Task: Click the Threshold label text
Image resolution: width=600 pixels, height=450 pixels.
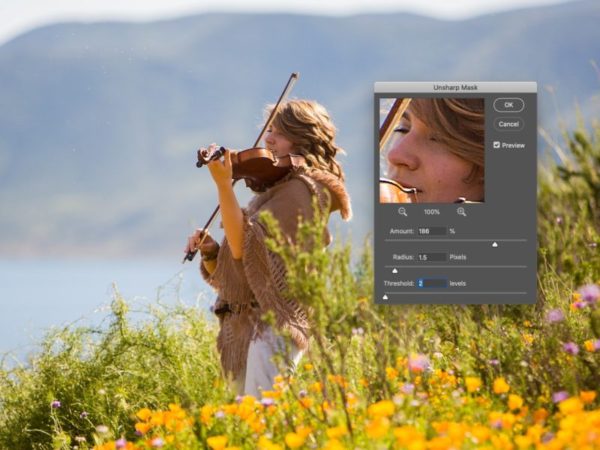Action: [398, 283]
